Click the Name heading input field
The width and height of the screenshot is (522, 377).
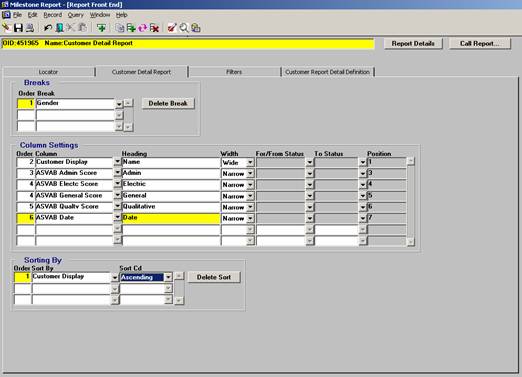[x=171, y=162]
